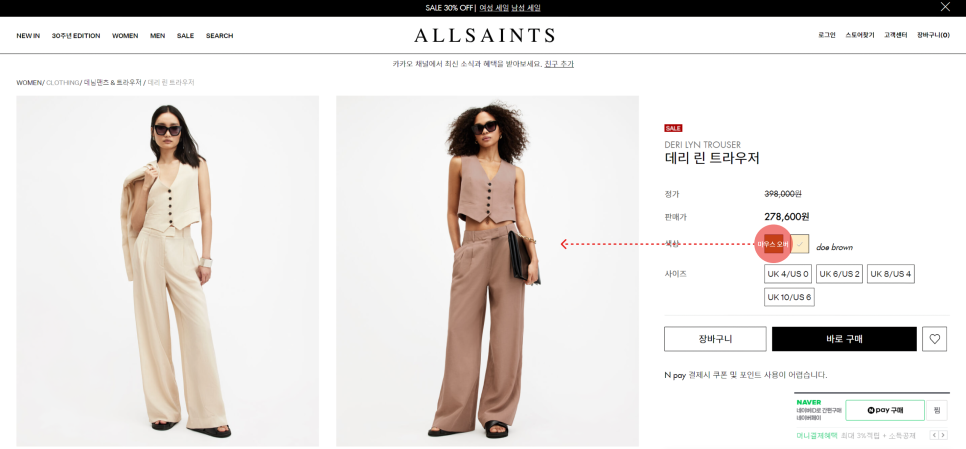Select the doe brown color swatch

pos(774,245)
